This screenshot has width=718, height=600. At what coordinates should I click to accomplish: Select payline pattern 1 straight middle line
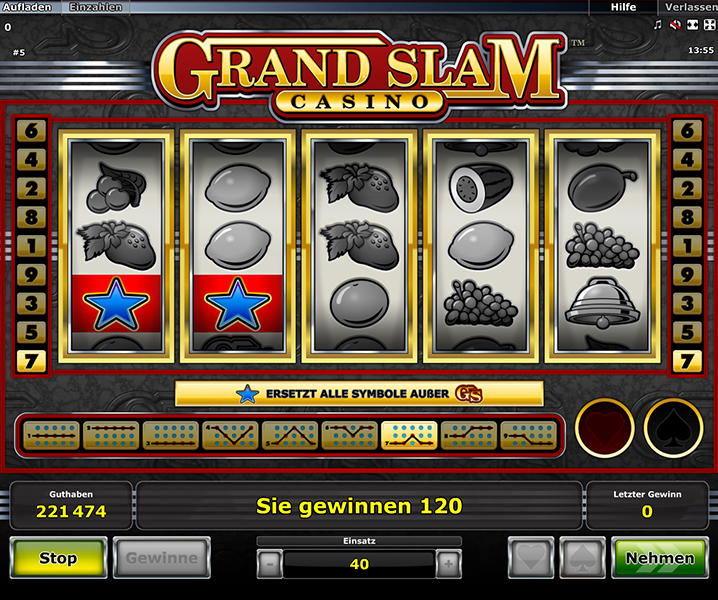51,435
